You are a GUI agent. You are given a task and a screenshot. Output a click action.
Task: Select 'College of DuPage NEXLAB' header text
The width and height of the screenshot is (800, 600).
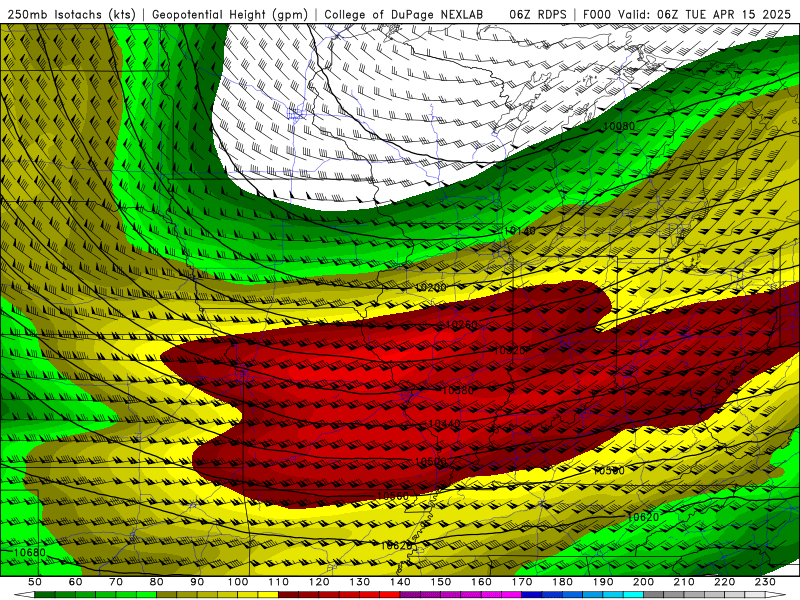(x=404, y=14)
